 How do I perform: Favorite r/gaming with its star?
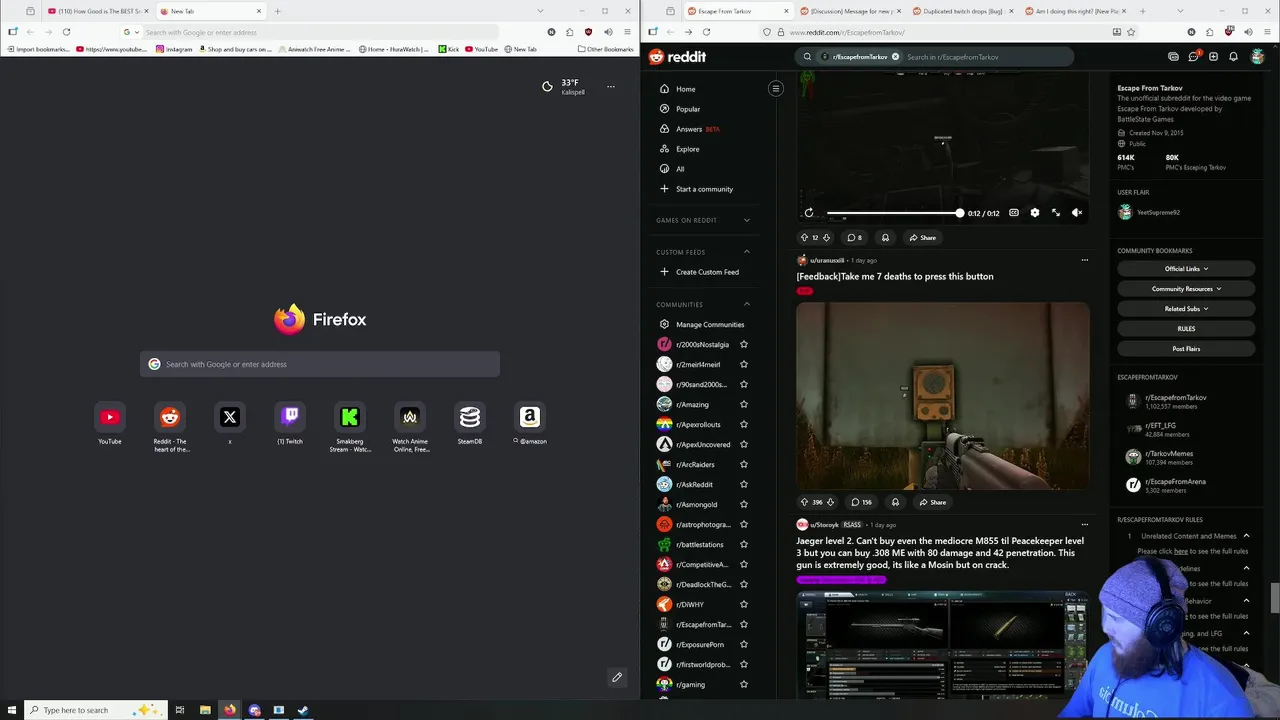(x=743, y=684)
